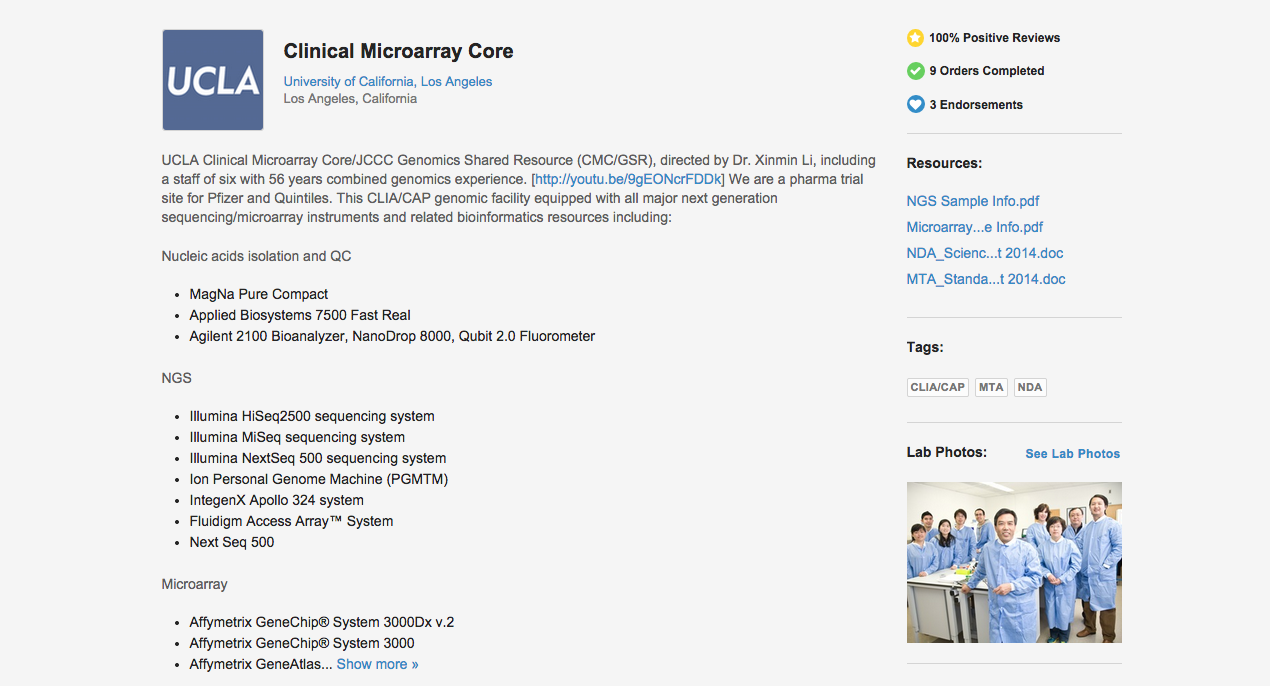
Task: Click the blue heart endorsements icon
Action: click(915, 104)
